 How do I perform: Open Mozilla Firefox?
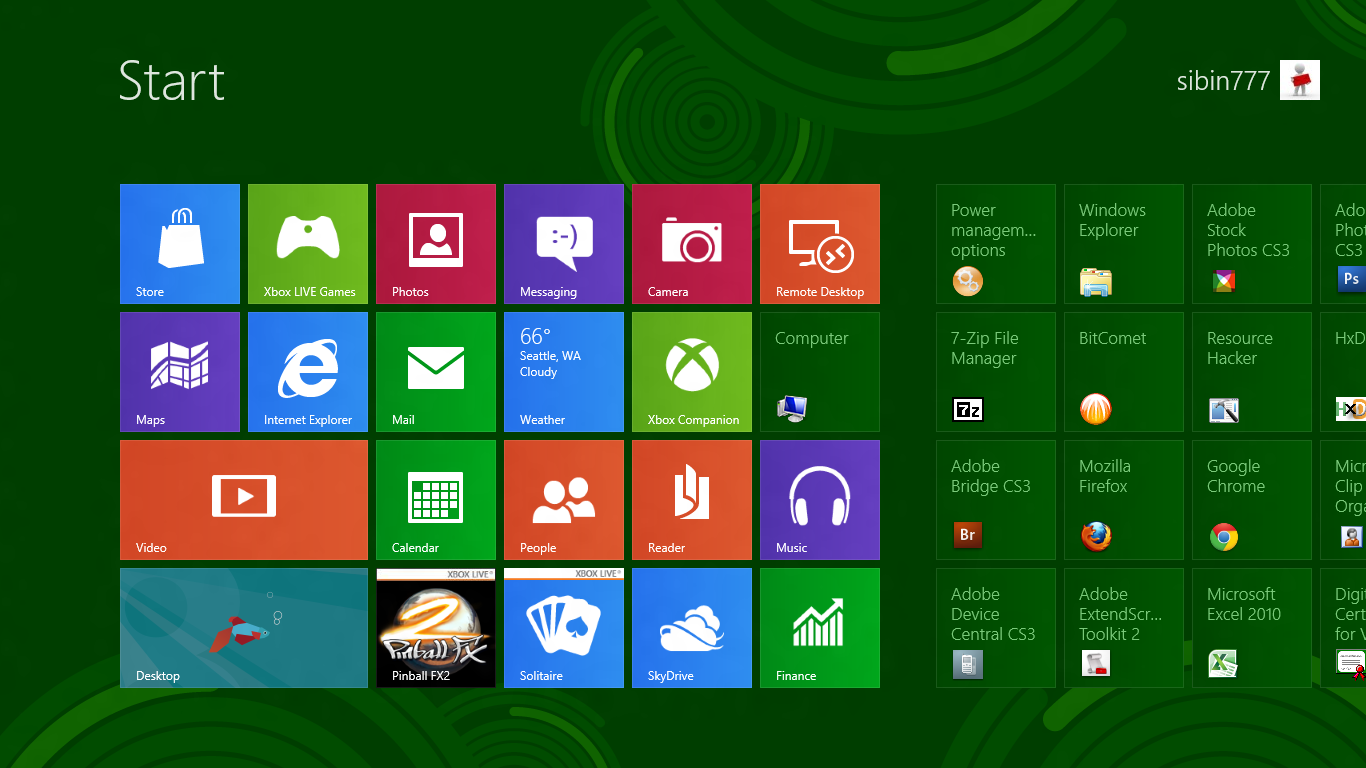click(x=1123, y=499)
